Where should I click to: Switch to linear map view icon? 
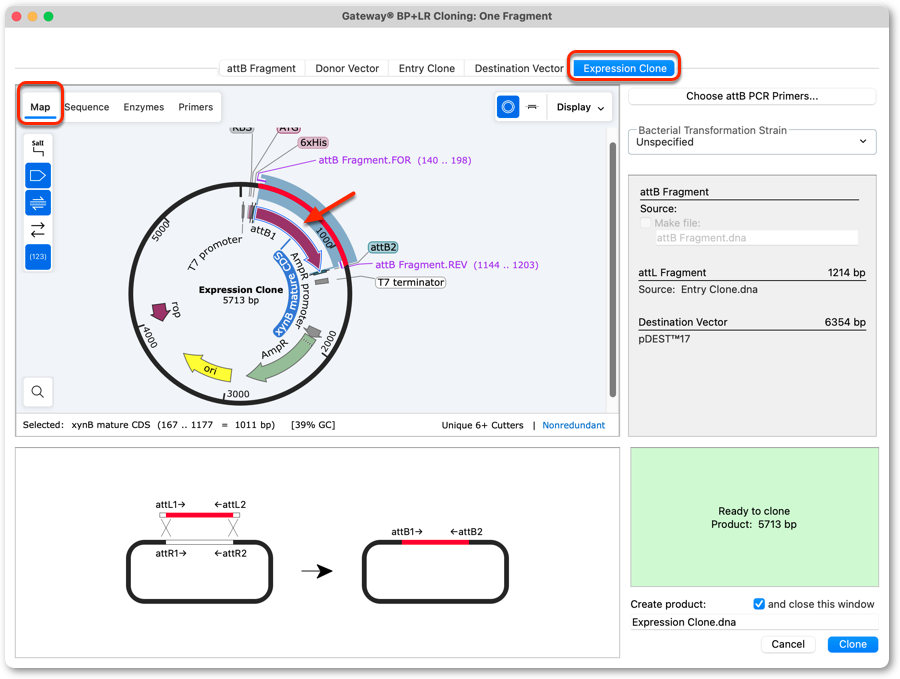click(533, 107)
